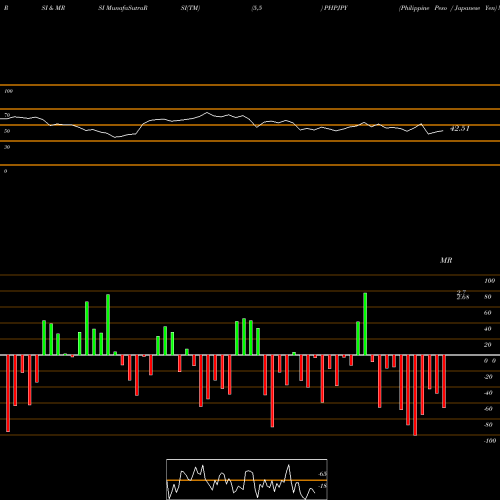Click the -80 label on the MR axis
This screenshot has width=500, height=500.
pyautogui.click(x=488, y=425)
